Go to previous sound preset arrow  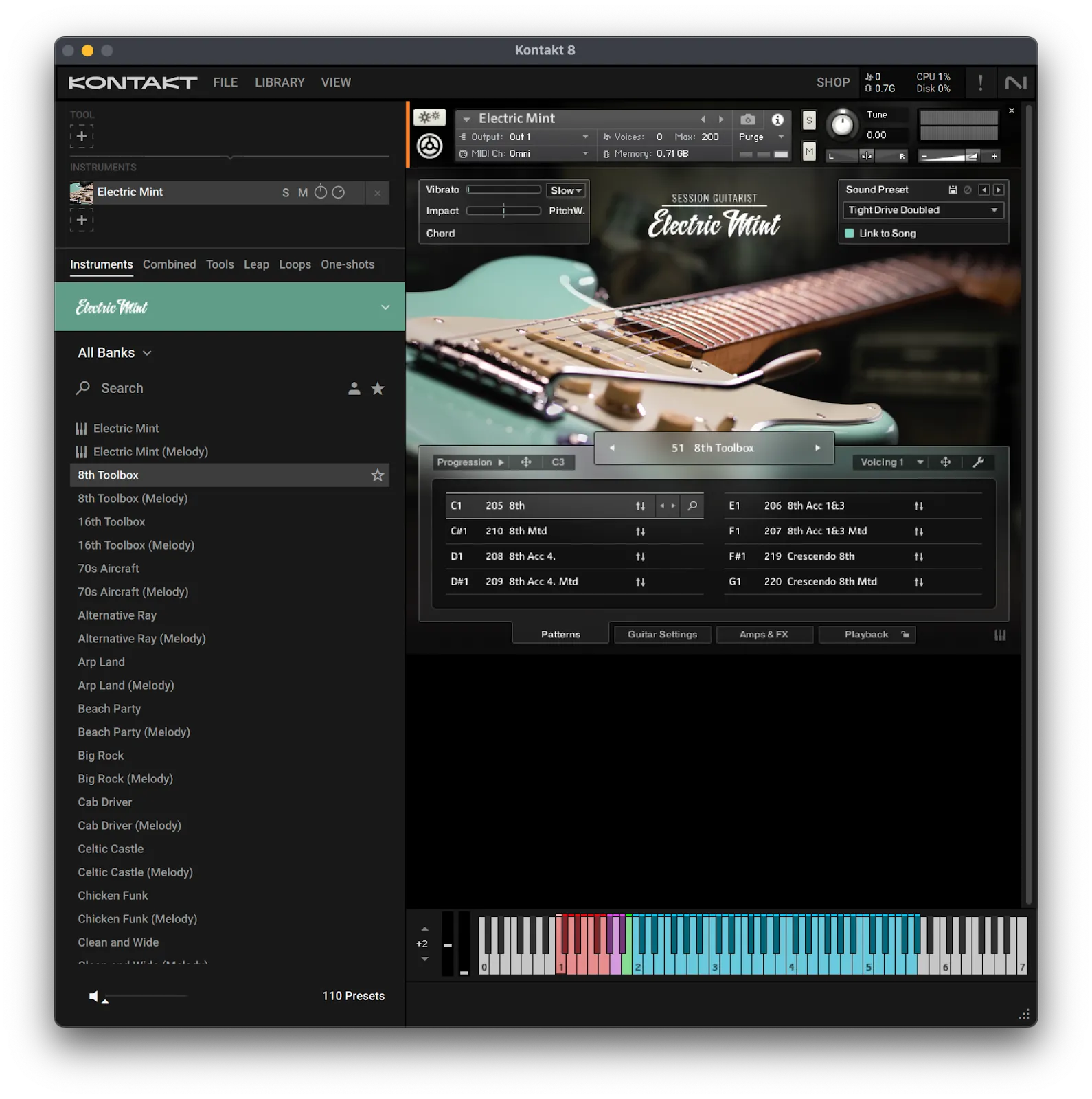coord(983,190)
